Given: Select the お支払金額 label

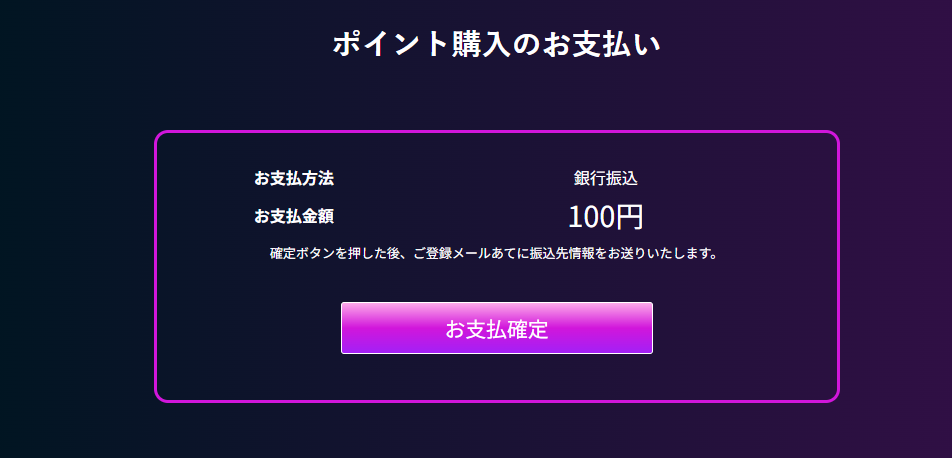Looking at the screenshot, I should pos(294,216).
